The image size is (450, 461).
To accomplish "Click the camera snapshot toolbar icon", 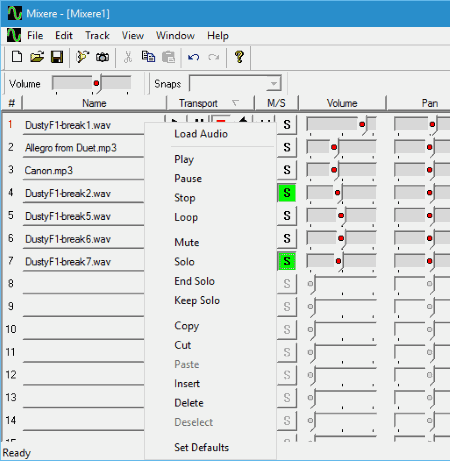I will (102, 57).
